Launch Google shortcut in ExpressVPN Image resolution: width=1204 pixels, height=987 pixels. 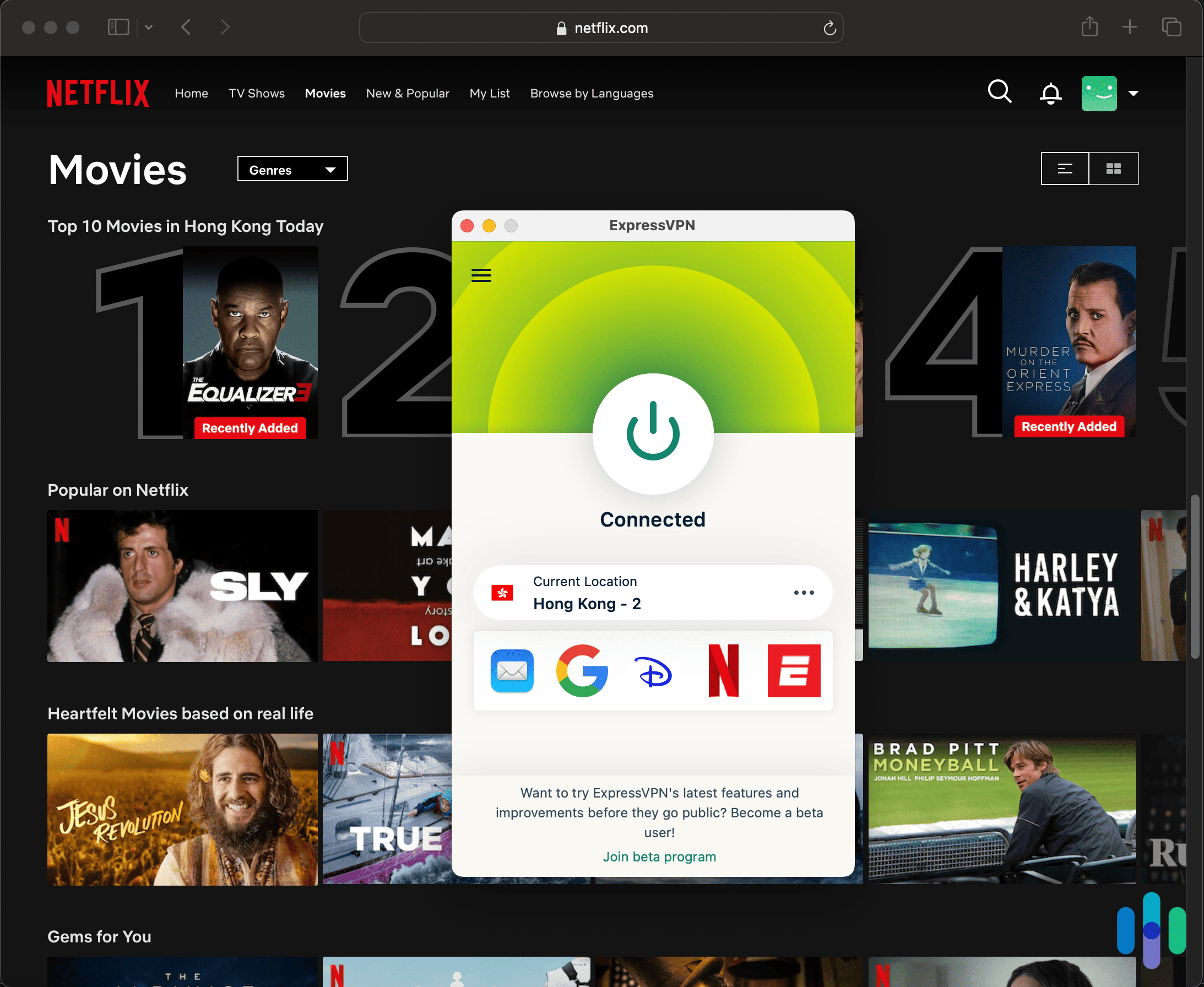tap(582, 671)
